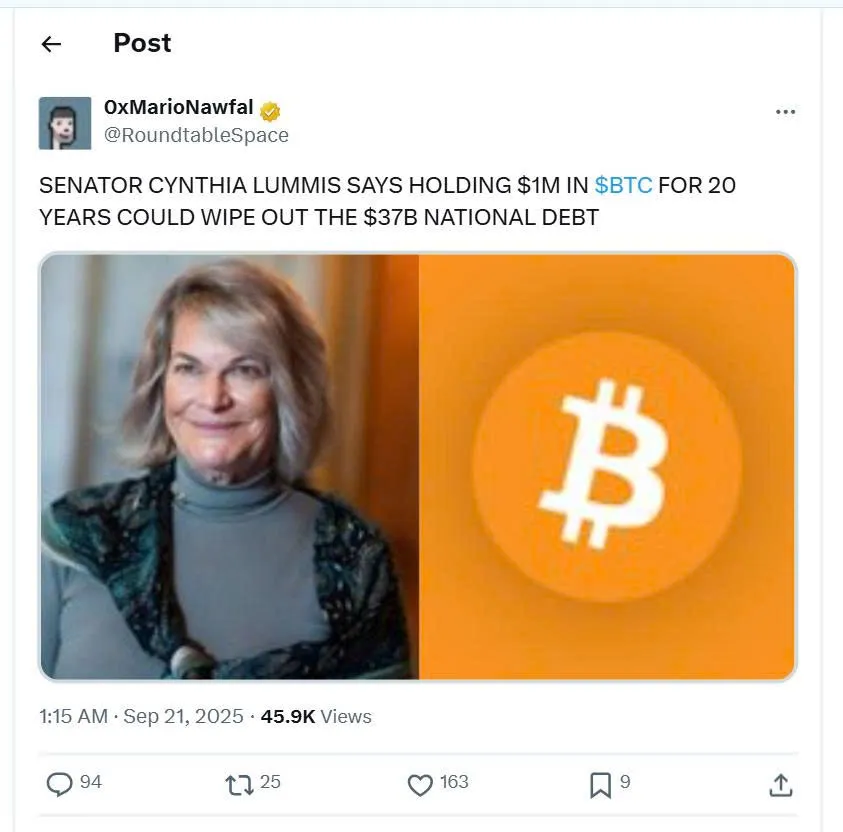Click the reply speech bubble icon
Screen dimensions: 843x832
click(59, 784)
